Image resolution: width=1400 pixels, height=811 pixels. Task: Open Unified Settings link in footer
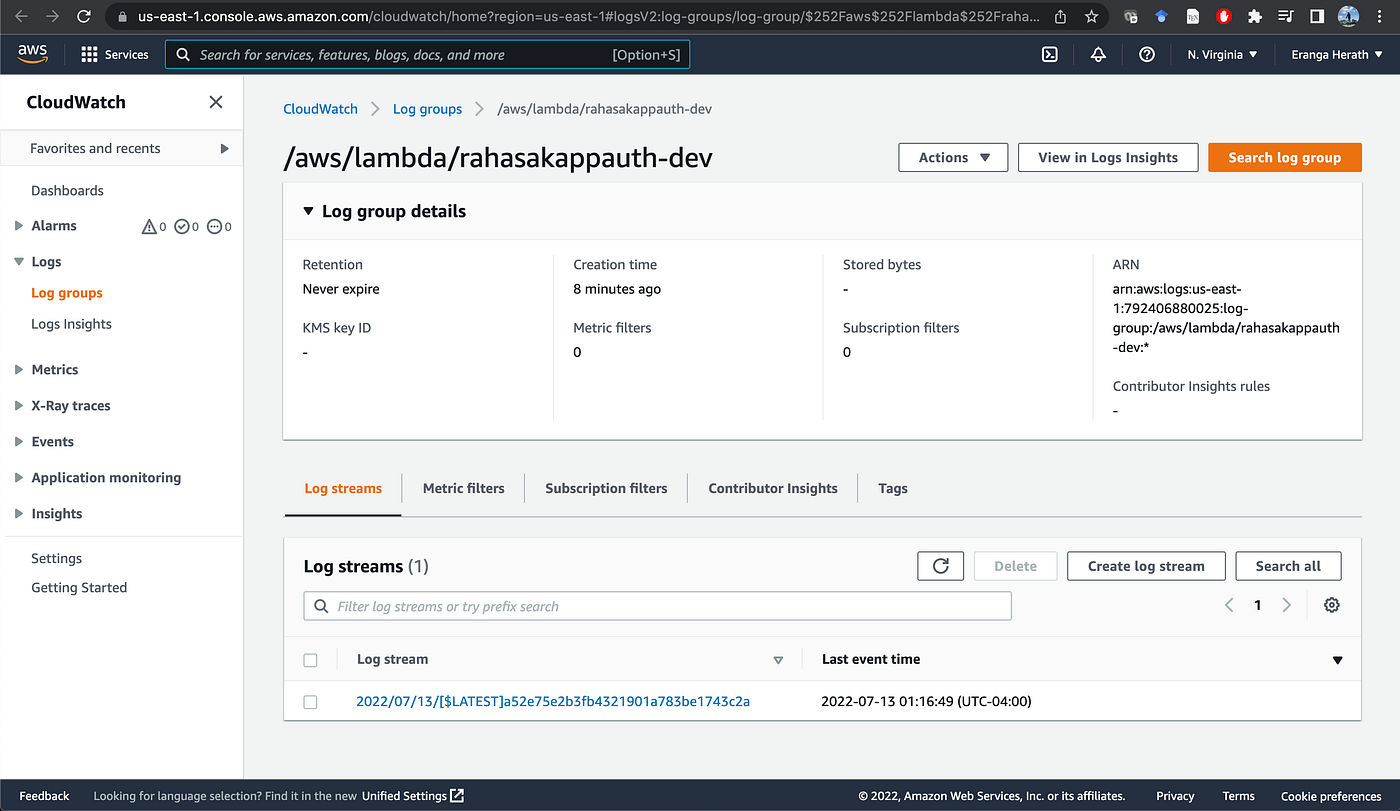pos(413,796)
